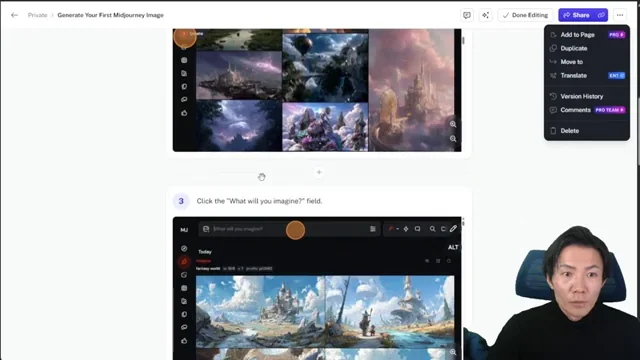The width and height of the screenshot is (640, 360).
Task: Click lower zoom magnifier on first screenshot
Action: (x=453, y=139)
